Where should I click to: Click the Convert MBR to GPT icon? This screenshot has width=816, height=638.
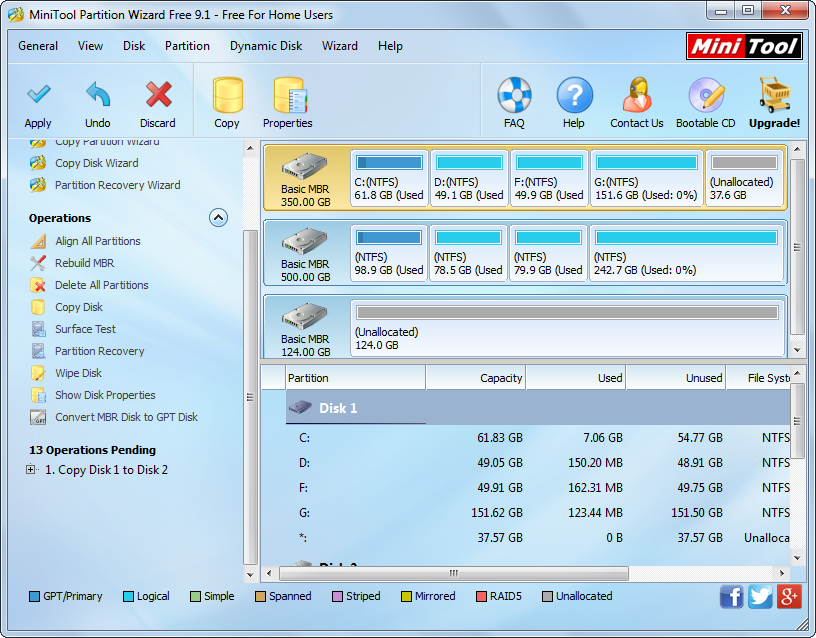[x=38, y=417]
